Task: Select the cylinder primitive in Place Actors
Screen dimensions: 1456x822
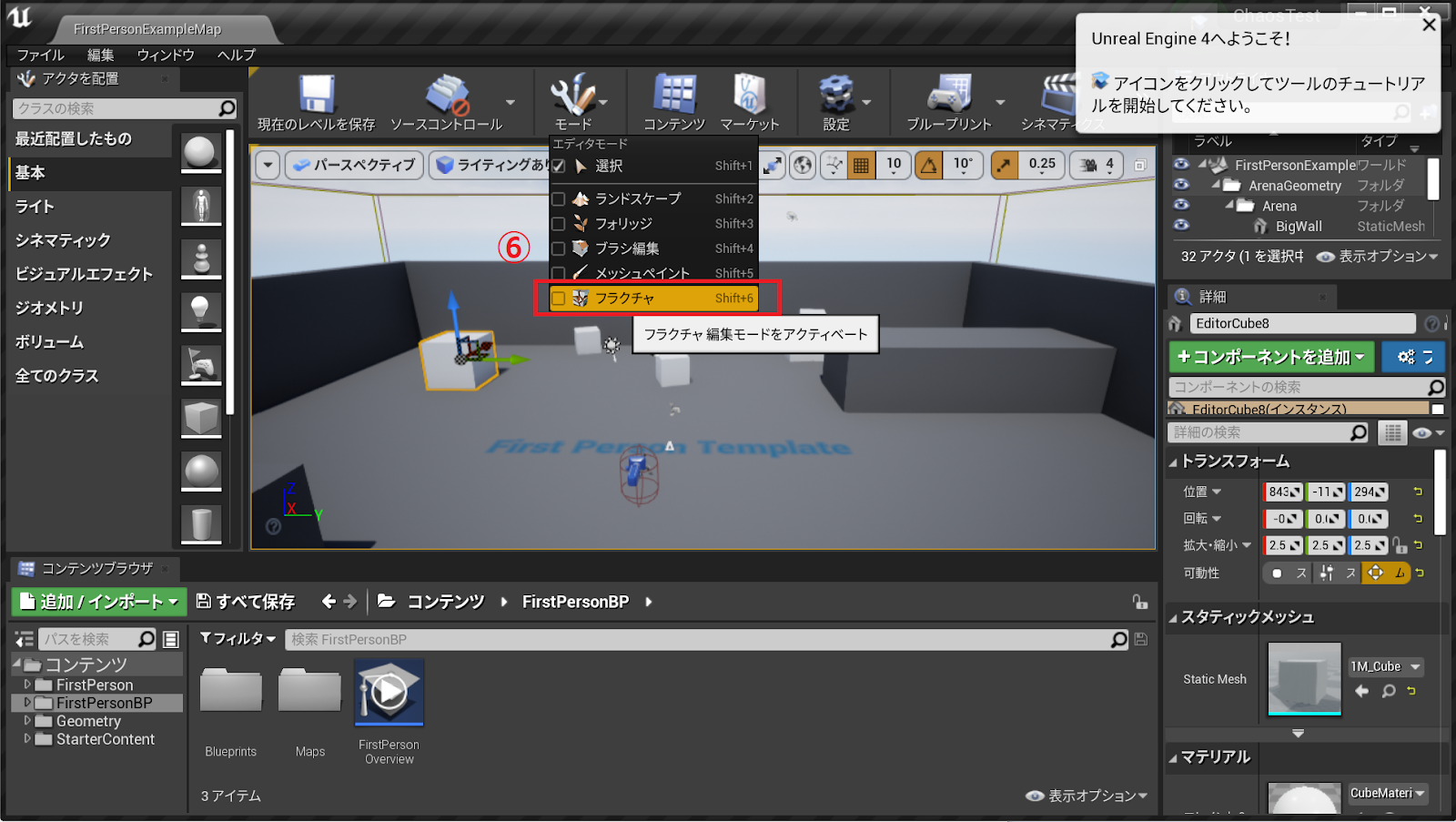Action: 201,524
